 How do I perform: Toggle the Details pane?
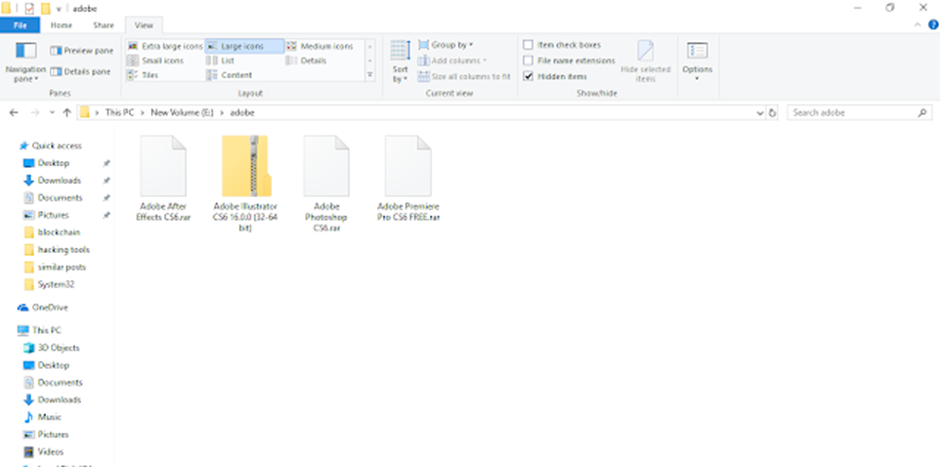(80, 71)
